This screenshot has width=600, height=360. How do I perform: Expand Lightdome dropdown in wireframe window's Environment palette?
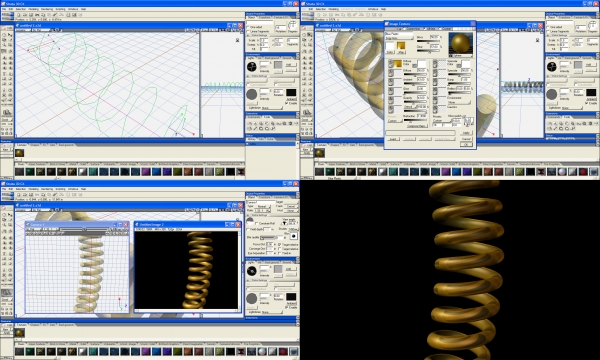pos(272,108)
